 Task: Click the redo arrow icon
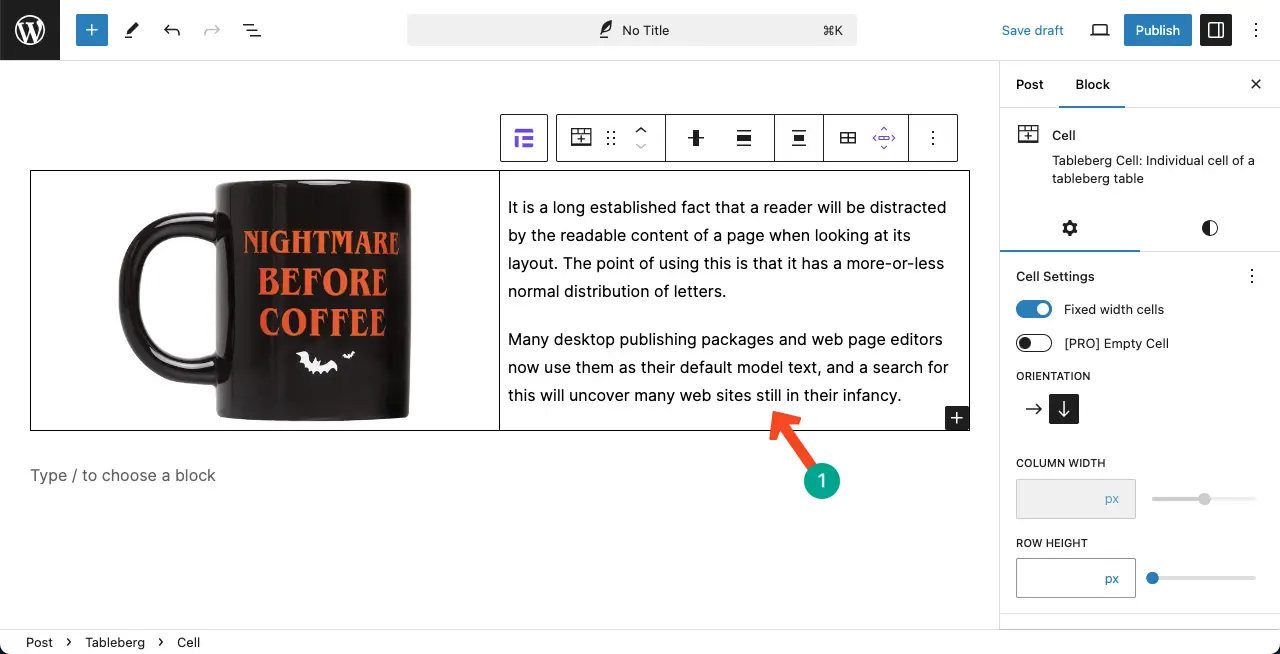tap(212, 30)
